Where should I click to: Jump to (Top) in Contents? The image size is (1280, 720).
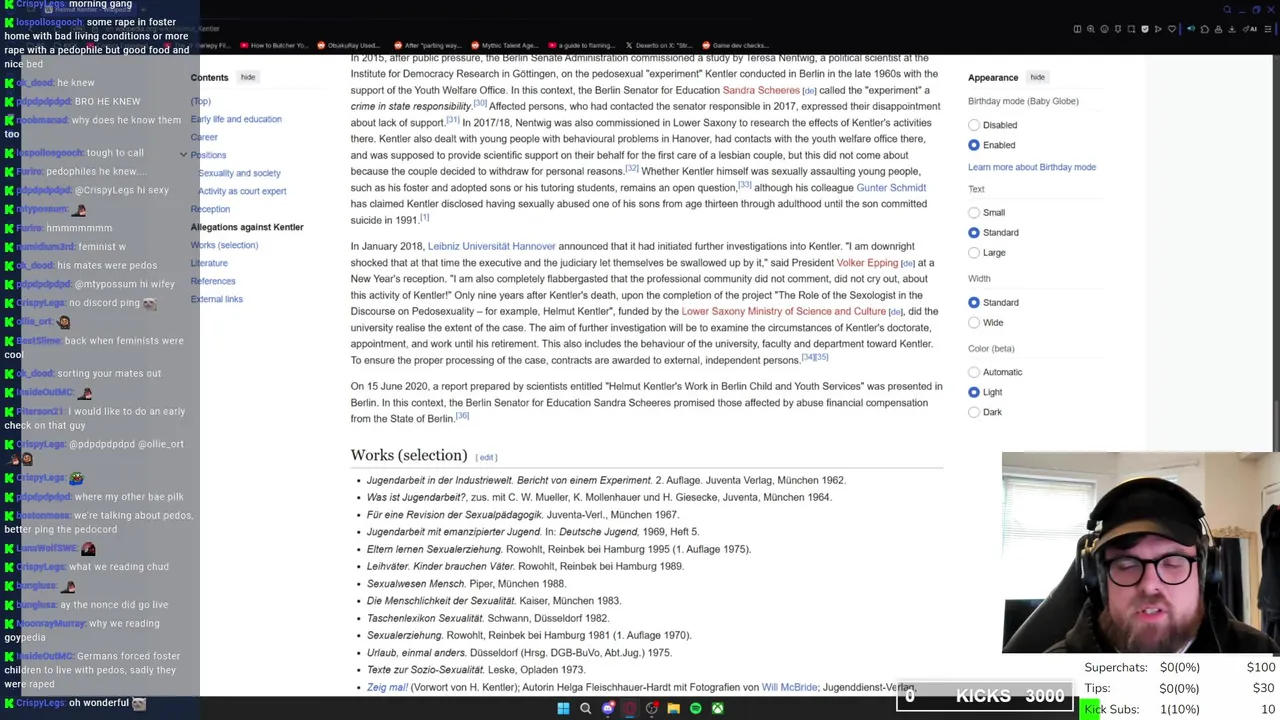201,101
